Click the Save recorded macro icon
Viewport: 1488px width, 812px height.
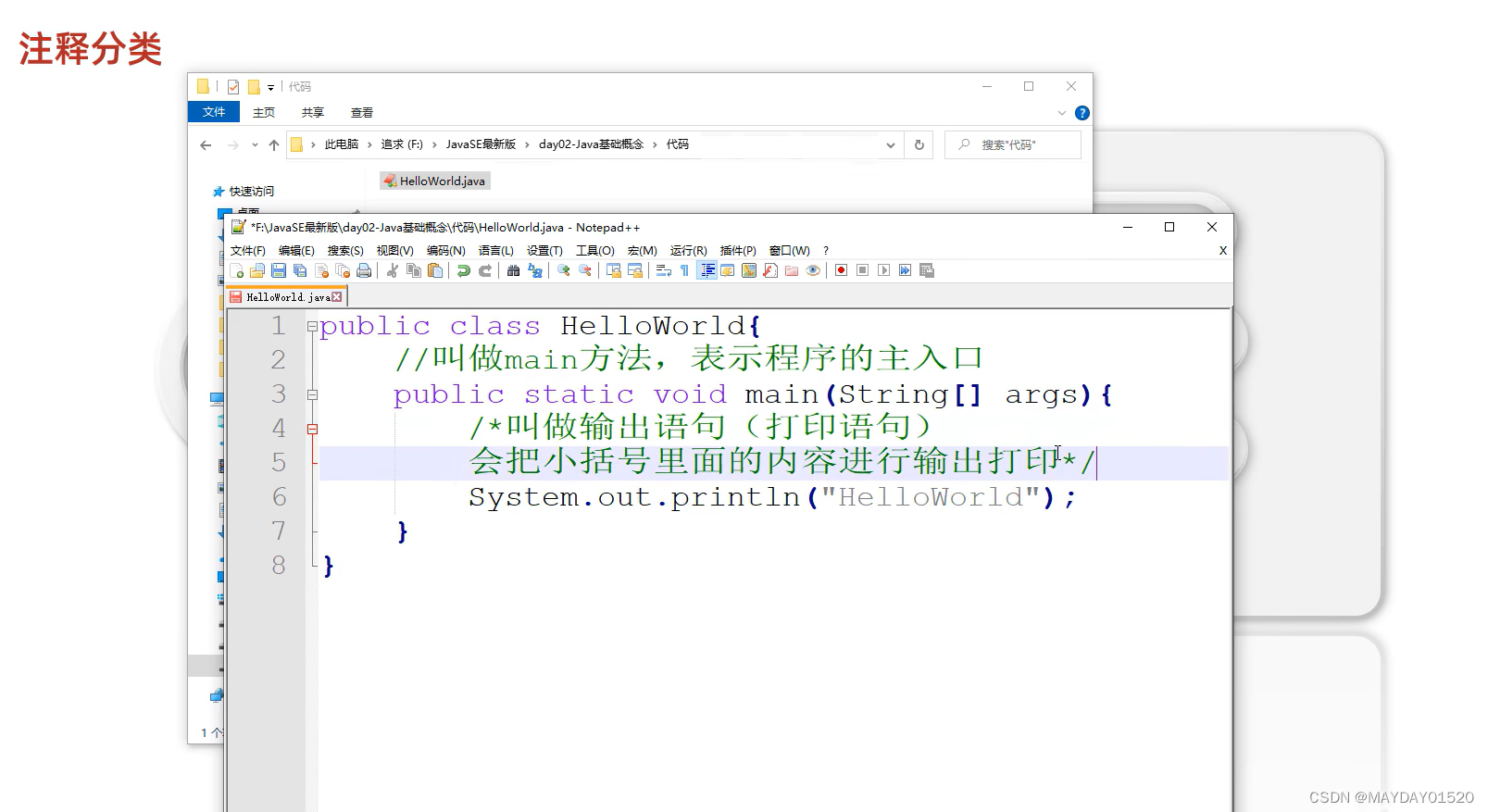coord(927,270)
